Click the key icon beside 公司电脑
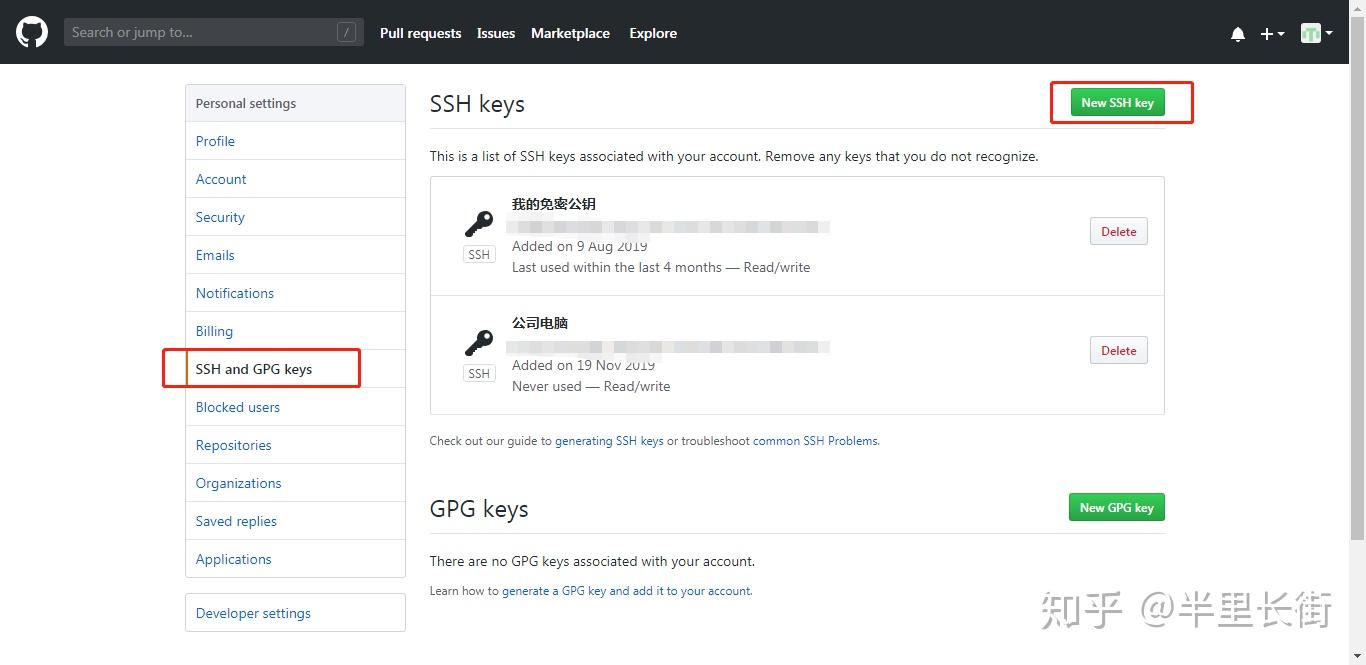 (478, 342)
